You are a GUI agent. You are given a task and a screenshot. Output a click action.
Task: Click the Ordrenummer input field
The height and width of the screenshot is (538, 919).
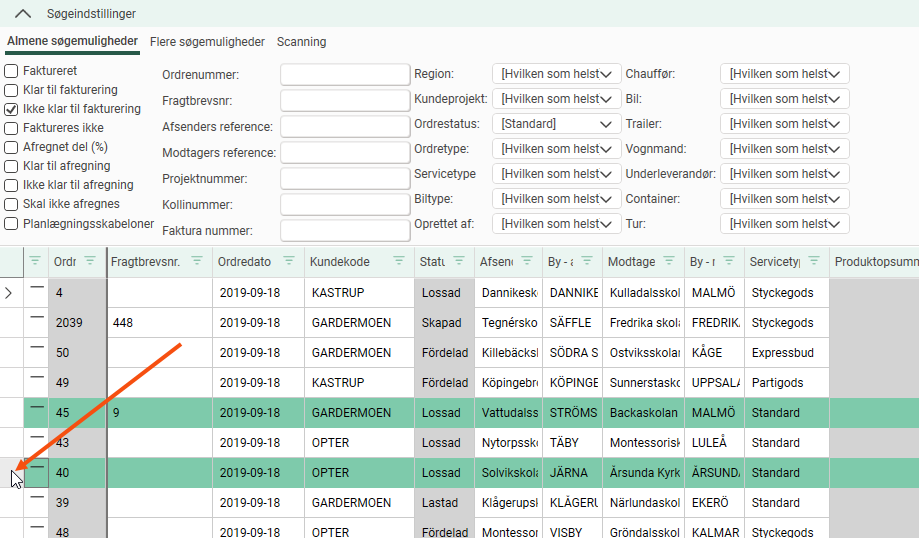[345, 75]
